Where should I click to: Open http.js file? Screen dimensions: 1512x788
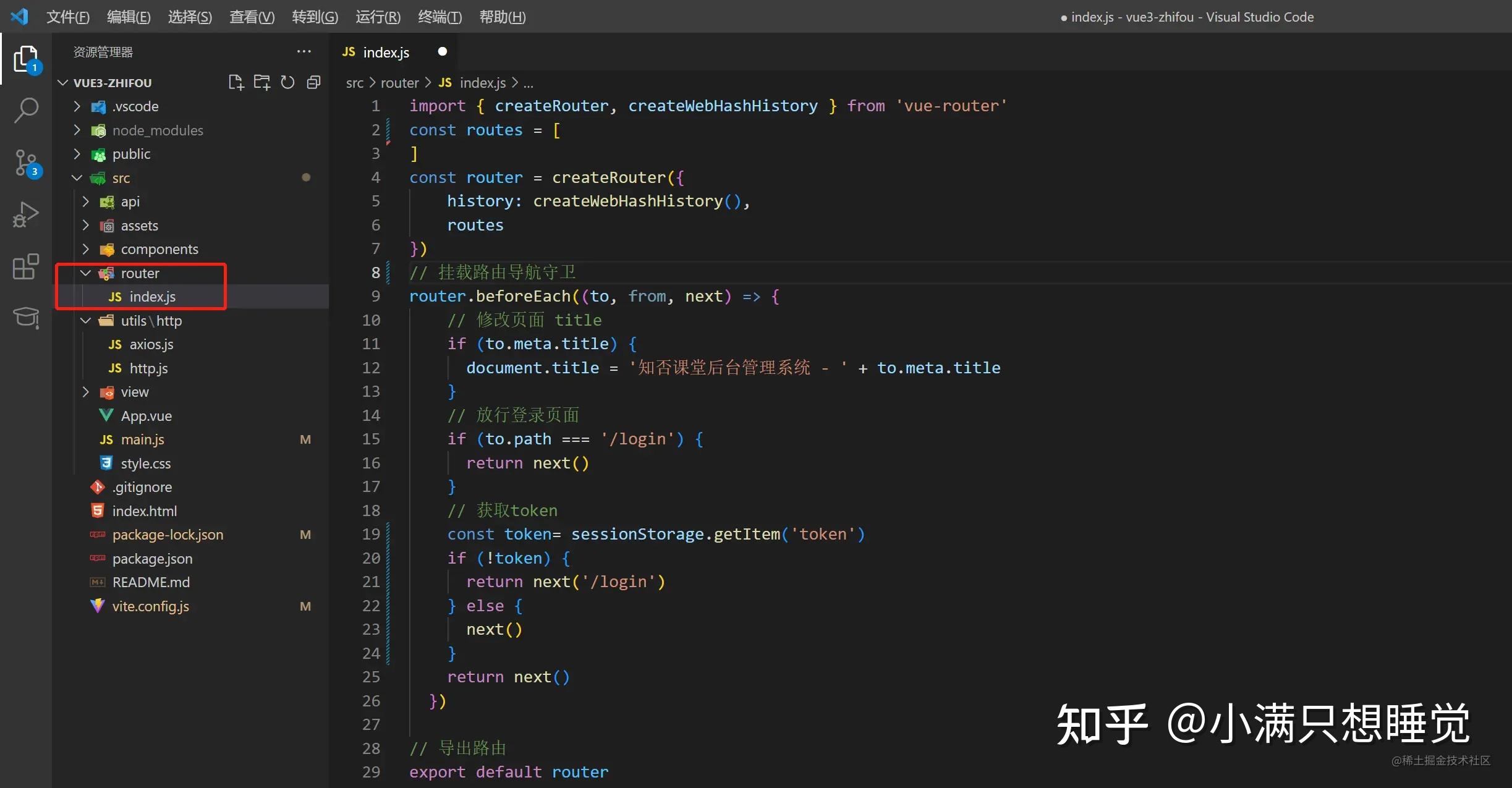192,368
